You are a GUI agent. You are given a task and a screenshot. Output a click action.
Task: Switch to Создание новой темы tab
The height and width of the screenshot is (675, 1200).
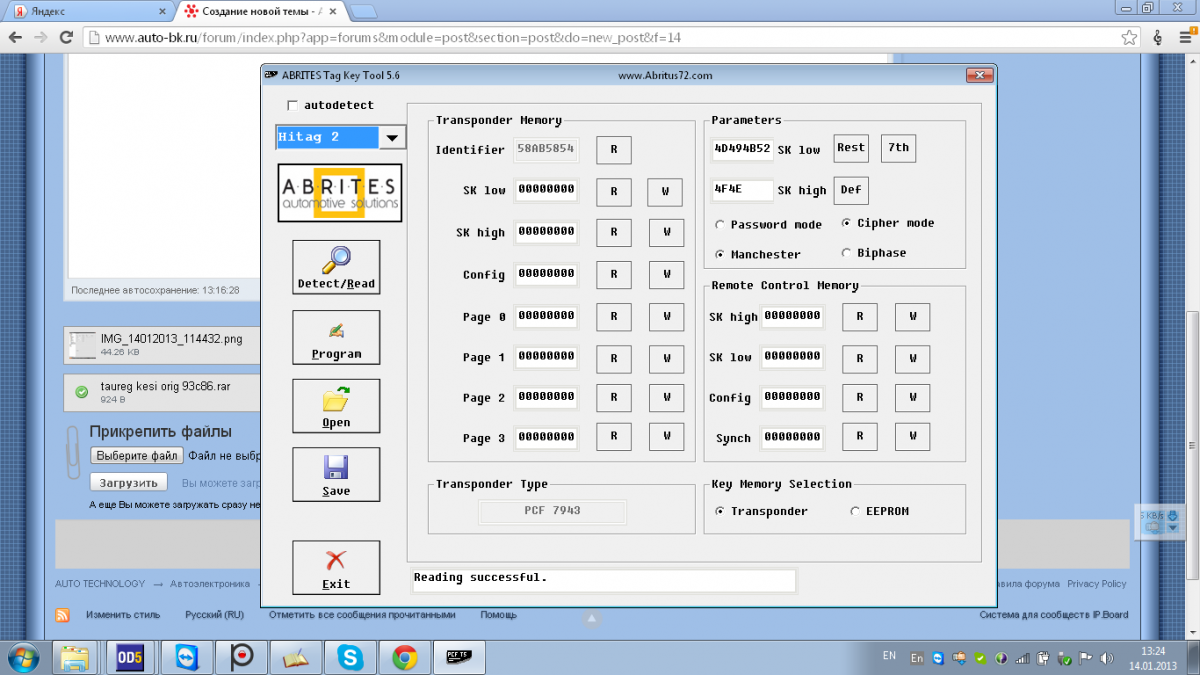pyautogui.click(x=262, y=11)
